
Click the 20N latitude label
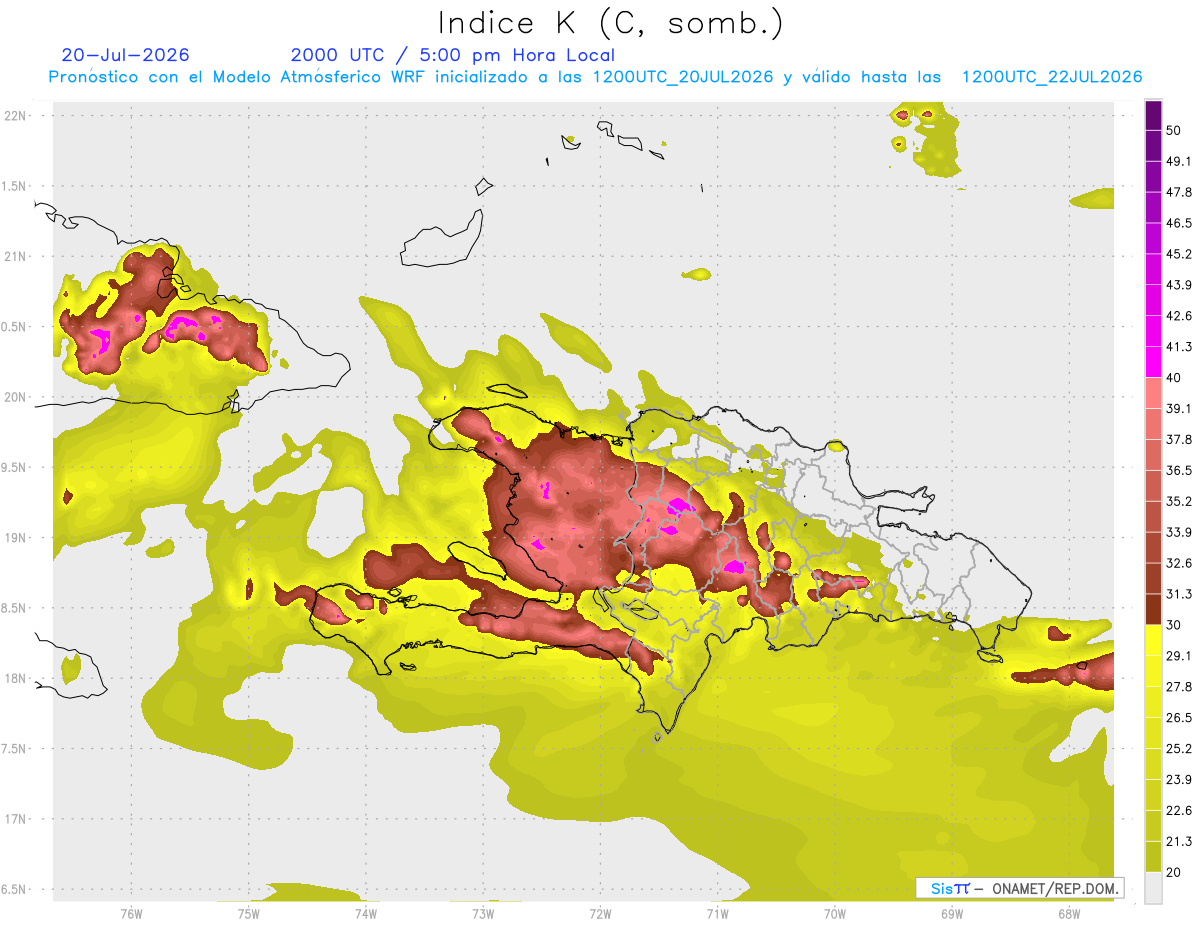coord(15,397)
